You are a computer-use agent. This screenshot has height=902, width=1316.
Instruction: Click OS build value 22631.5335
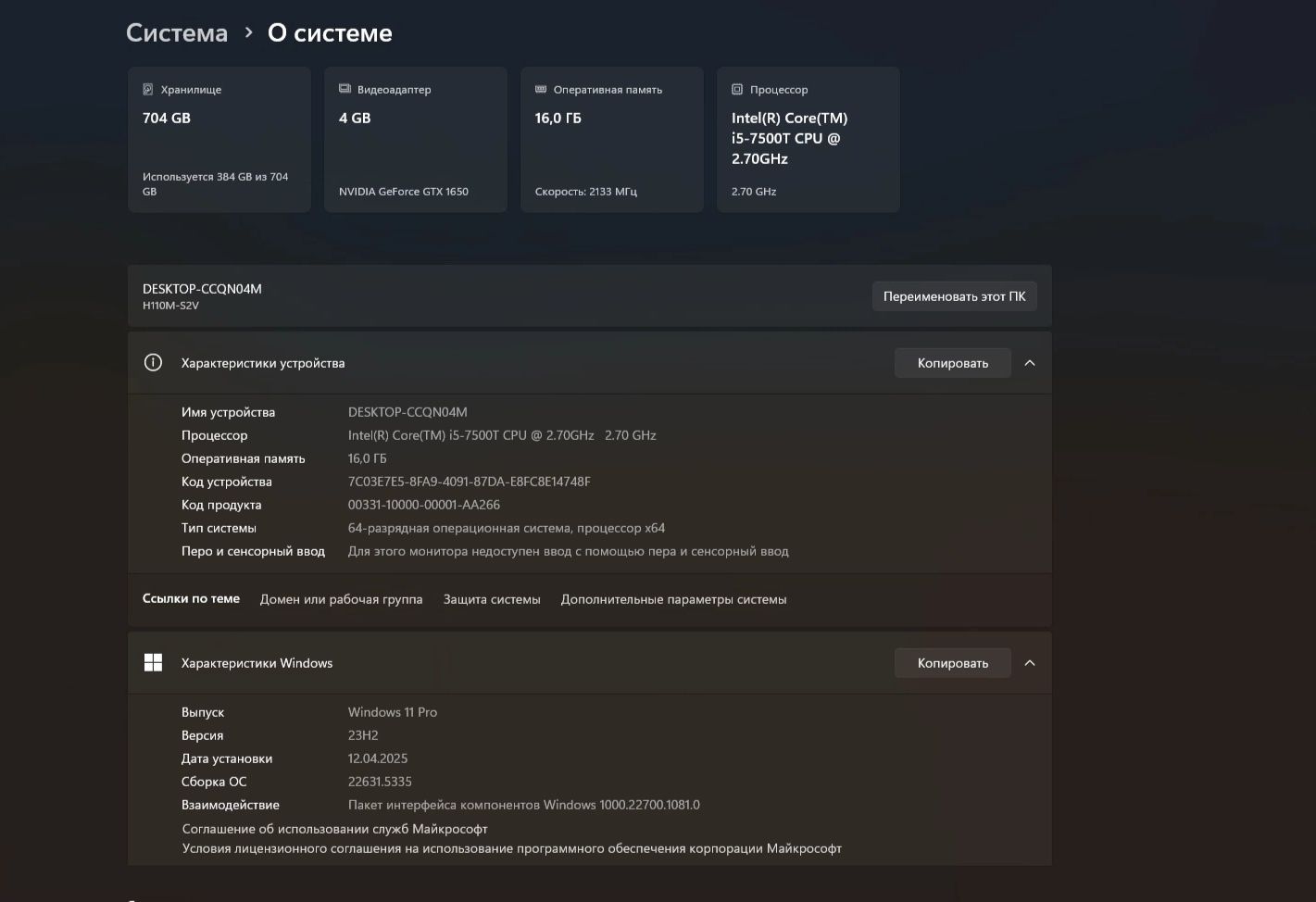tap(380, 782)
